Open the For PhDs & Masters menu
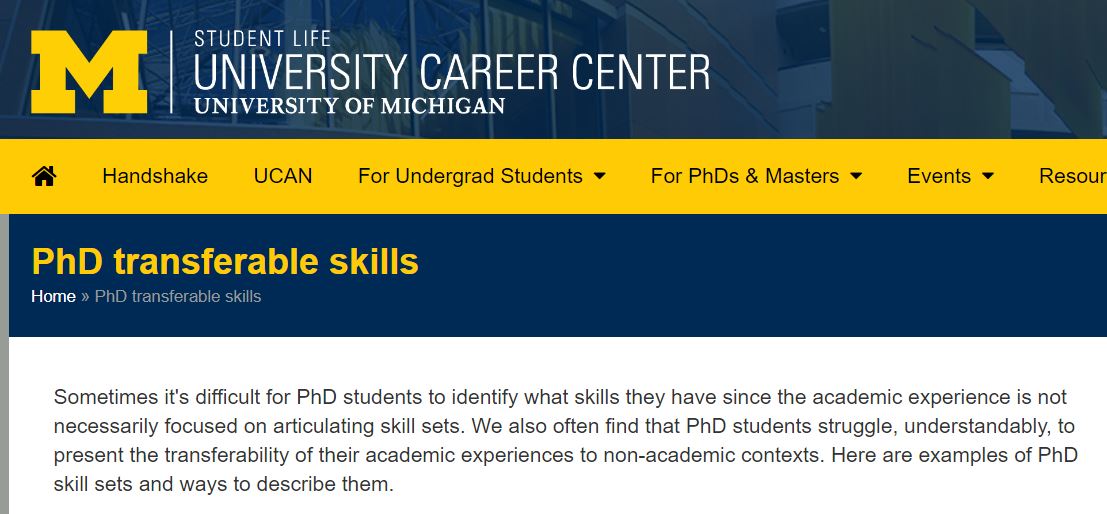The image size is (1107, 514). pyautogui.click(x=744, y=176)
